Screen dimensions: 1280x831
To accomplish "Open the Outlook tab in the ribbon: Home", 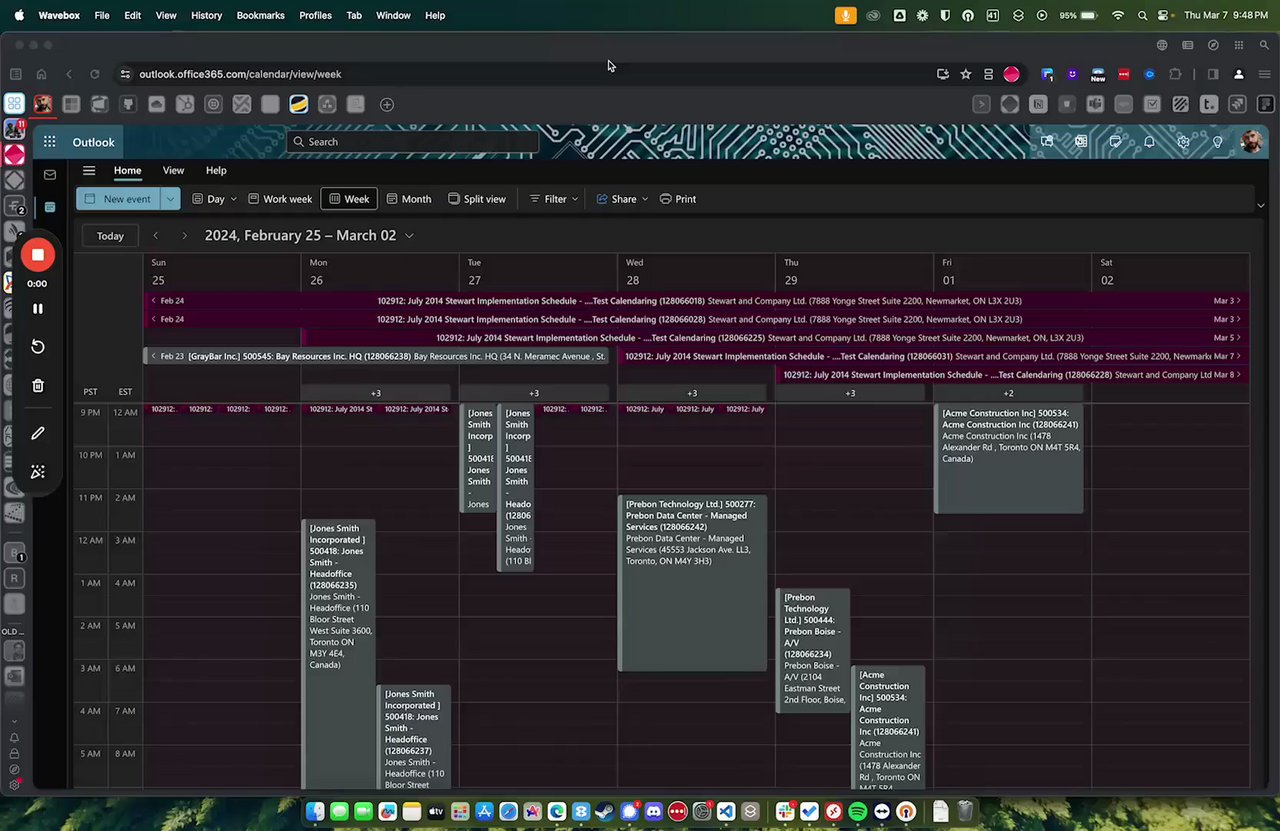I will pyautogui.click(x=127, y=171).
